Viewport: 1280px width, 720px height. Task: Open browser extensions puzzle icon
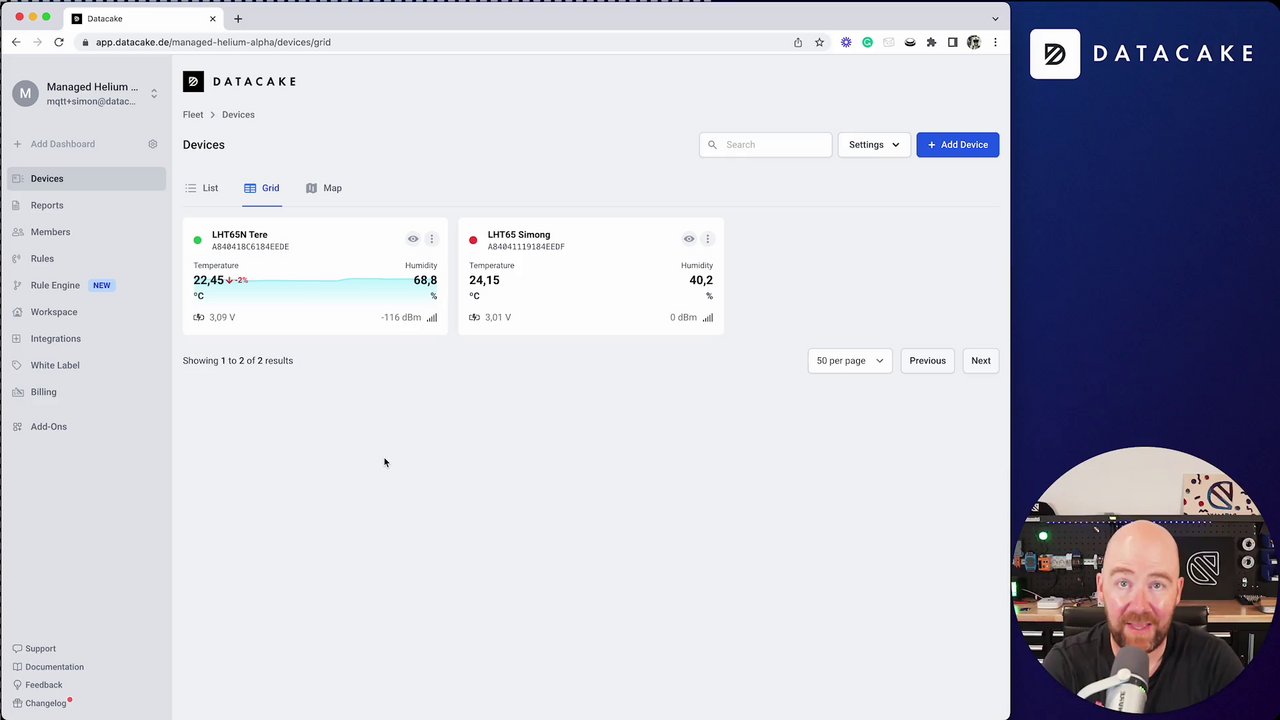coord(931,42)
